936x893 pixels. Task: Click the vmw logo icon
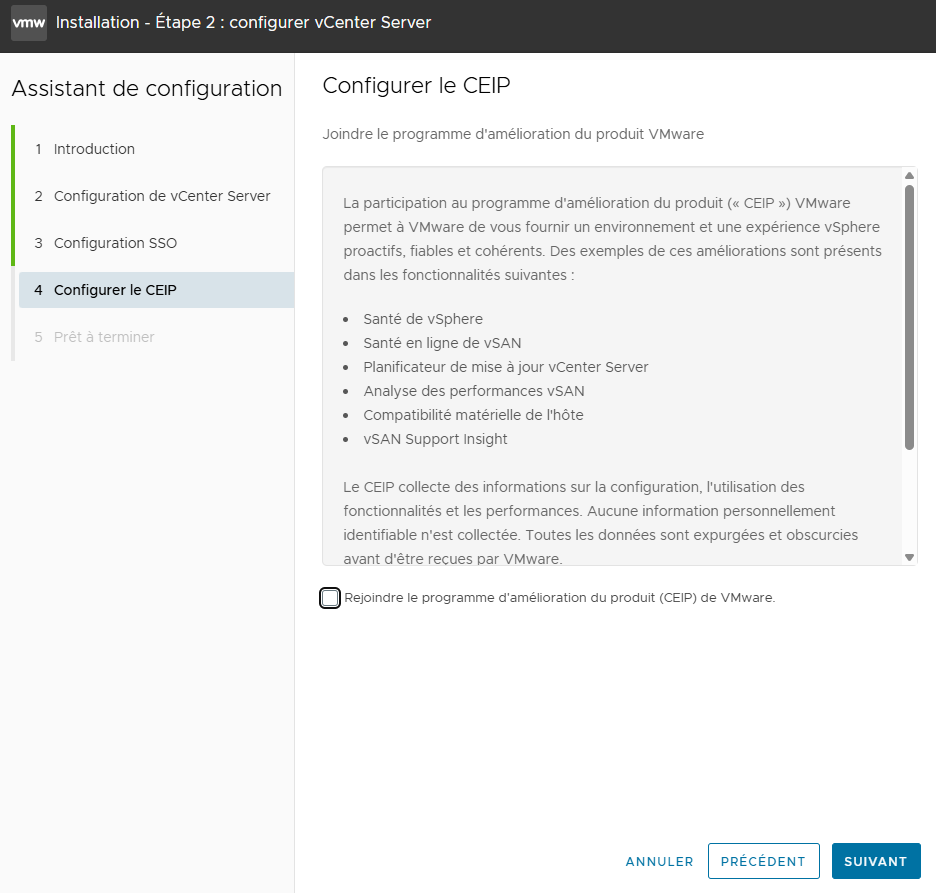[29, 23]
